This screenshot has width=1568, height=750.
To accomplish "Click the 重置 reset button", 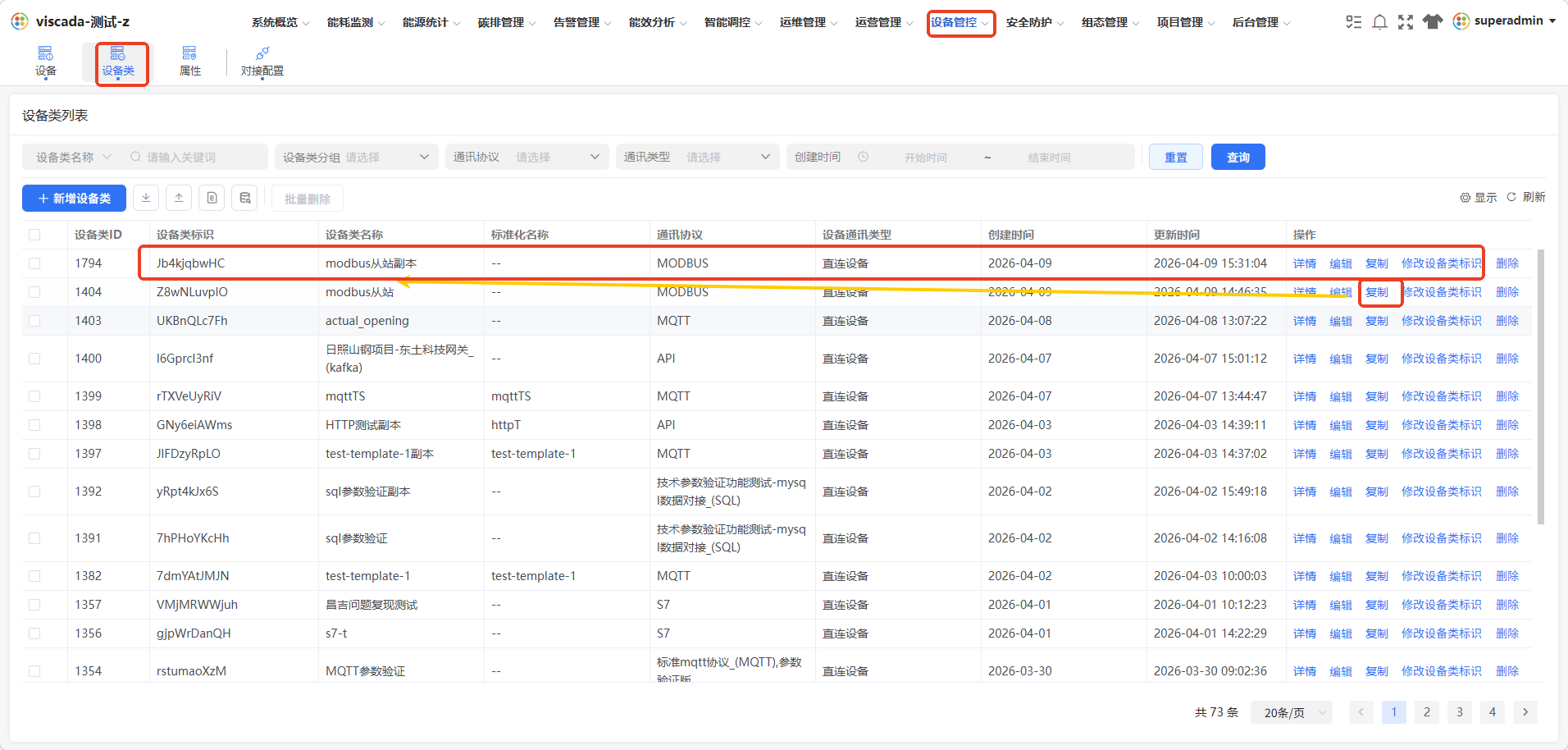I will [x=1176, y=157].
